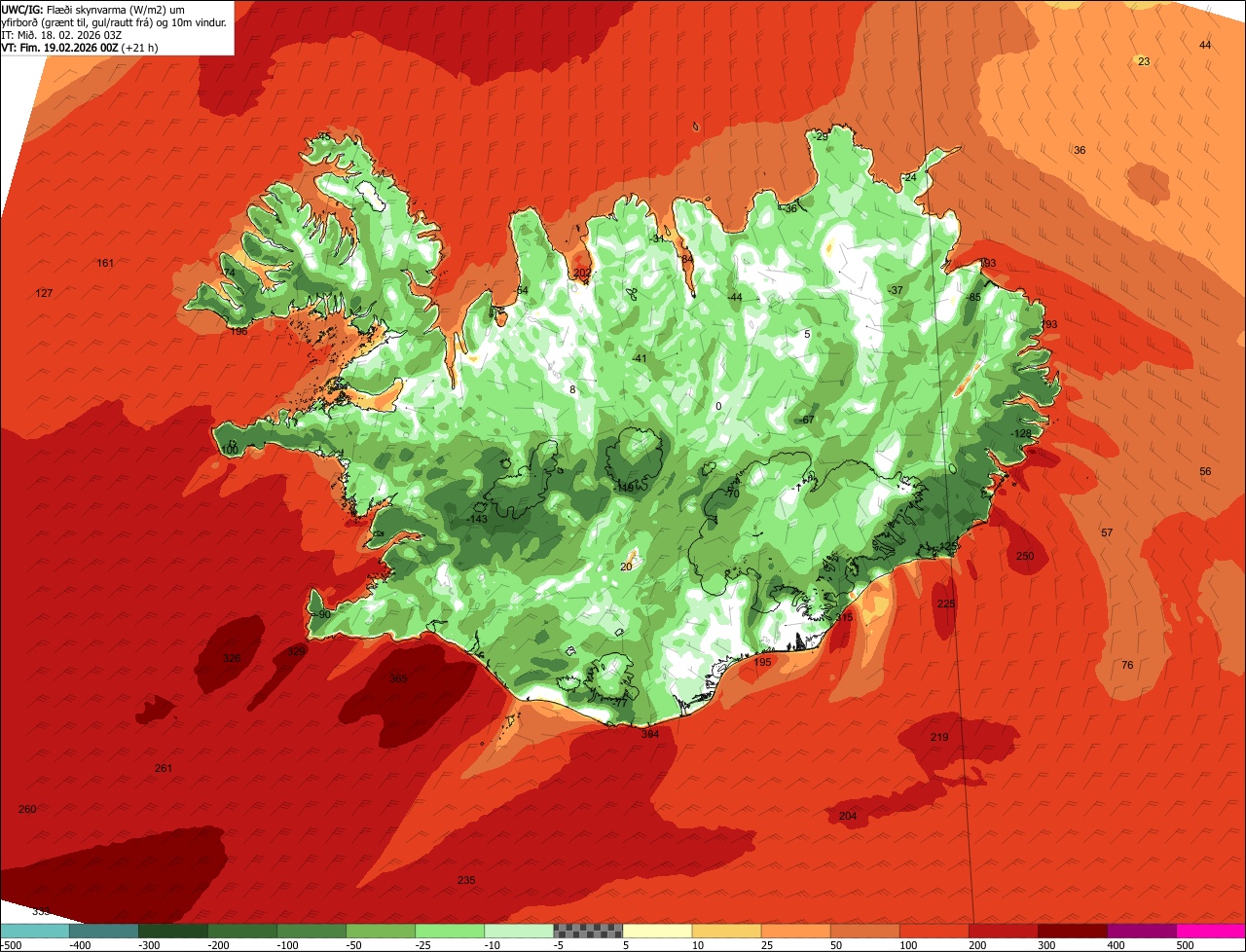Click the legend swatch between -50 and -25
1246x952 pixels.
pos(380,930)
